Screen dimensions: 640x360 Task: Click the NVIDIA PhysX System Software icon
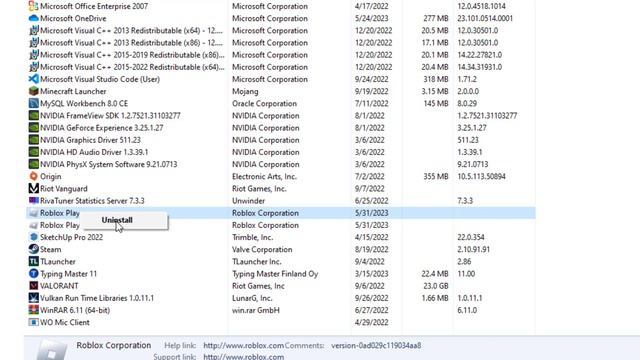pos(33,164)
